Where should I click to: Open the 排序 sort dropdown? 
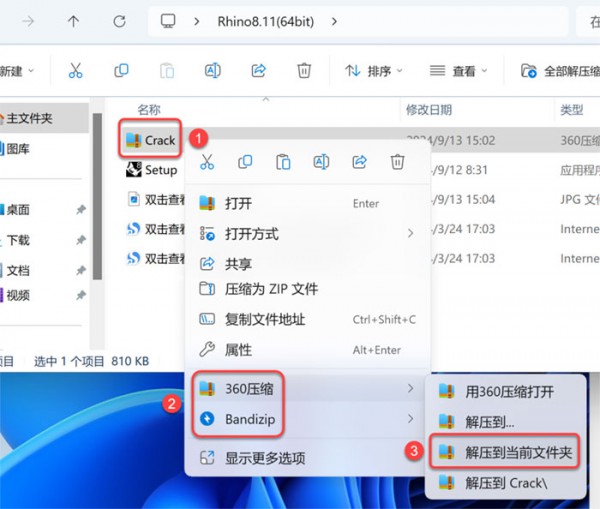click(374, 71)
